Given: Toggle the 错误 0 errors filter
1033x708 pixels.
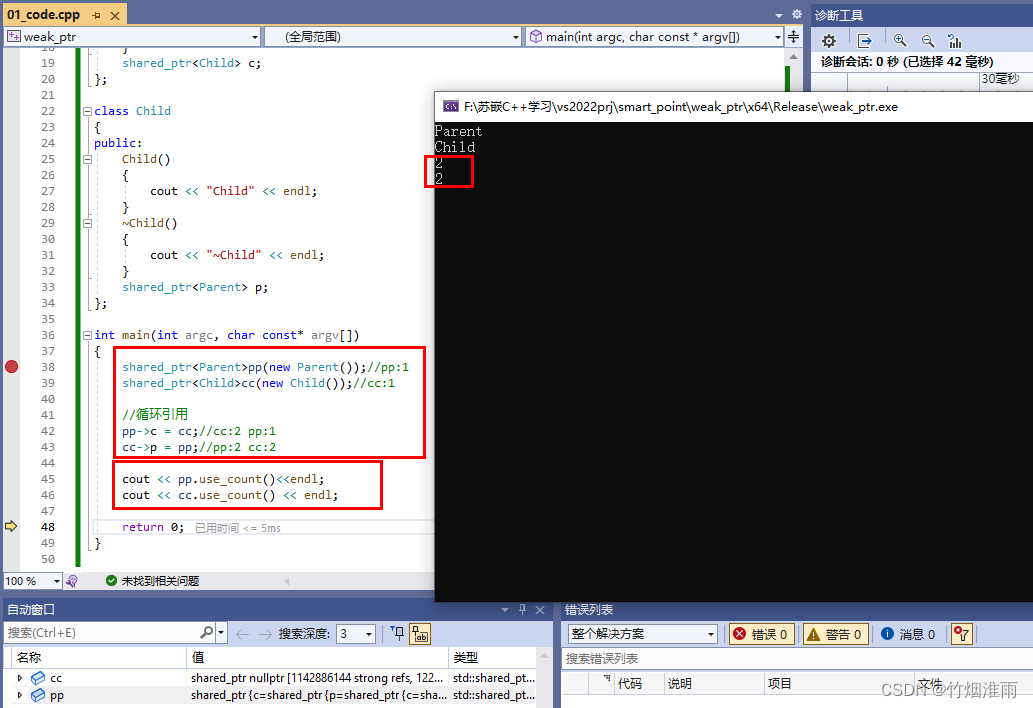Looking at the screenshot, I should [762, 634].
